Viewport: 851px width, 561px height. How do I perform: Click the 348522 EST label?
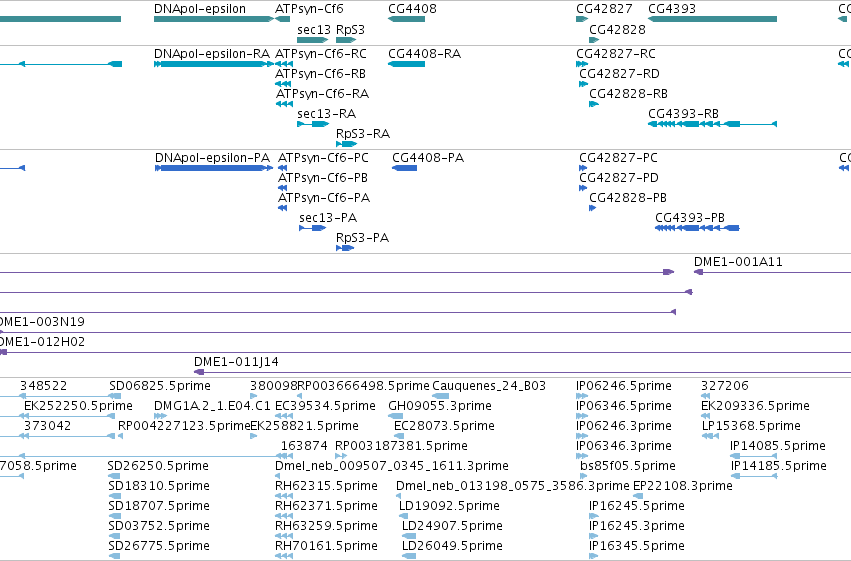tap(43, 386)
